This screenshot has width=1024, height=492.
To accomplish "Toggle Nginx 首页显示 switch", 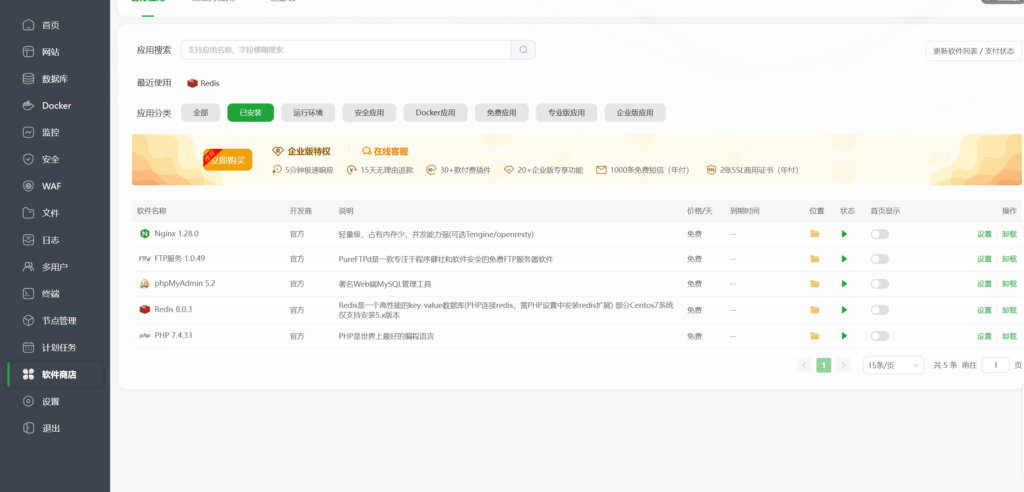I will (880, 234).
